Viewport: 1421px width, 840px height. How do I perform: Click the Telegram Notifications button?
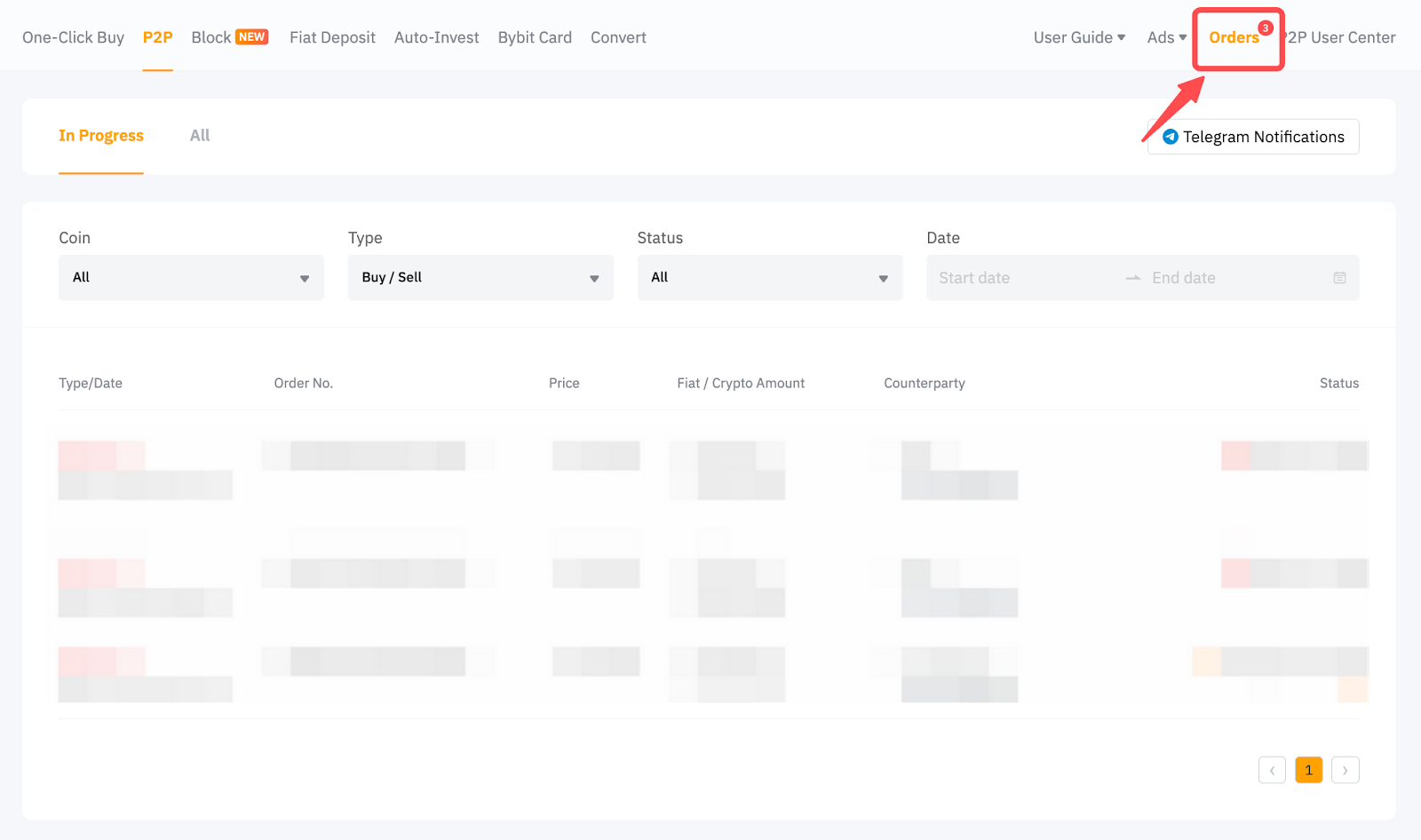click(1253, 137)
